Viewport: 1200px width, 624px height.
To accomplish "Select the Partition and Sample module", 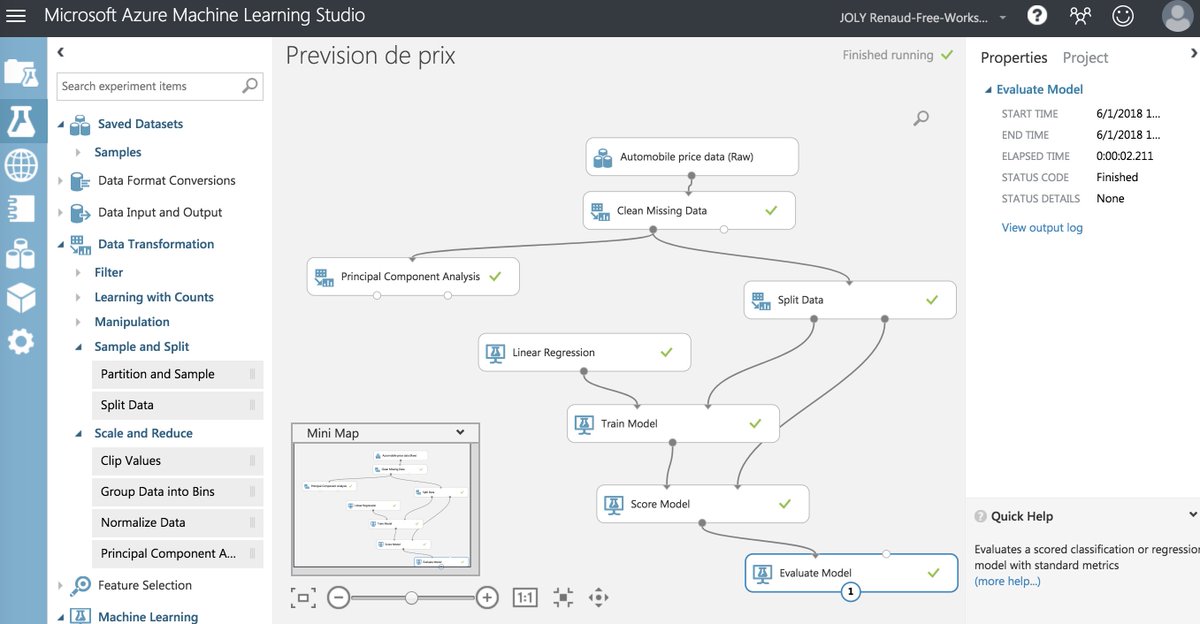I will 176,374.
